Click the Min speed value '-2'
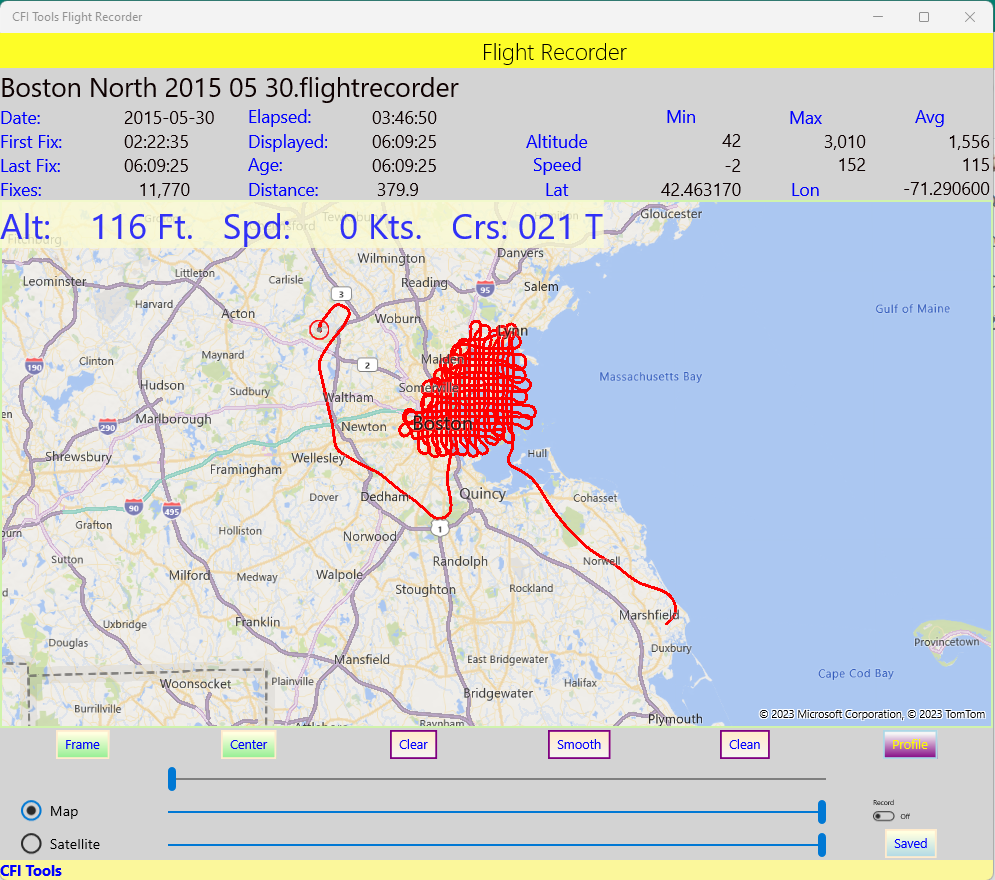 click(733, 166)
